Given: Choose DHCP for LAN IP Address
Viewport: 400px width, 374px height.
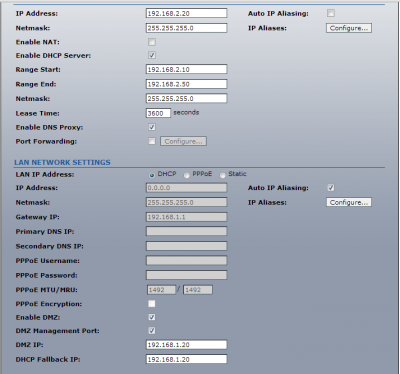Looking at the screenshot, I should tap(152, 175).
